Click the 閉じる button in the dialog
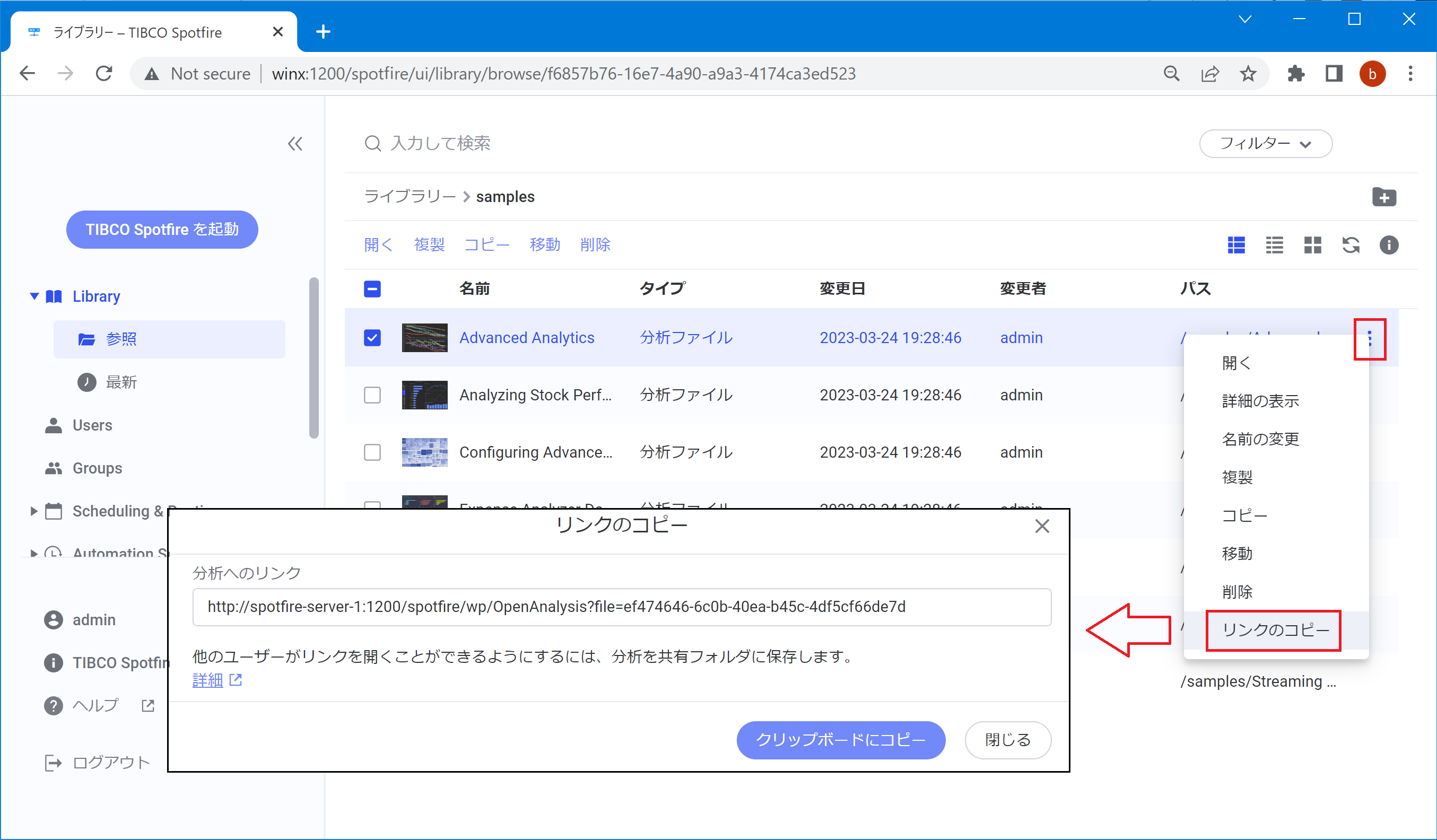Viewport: 1437px width, 840px height. pos(1008,740)
